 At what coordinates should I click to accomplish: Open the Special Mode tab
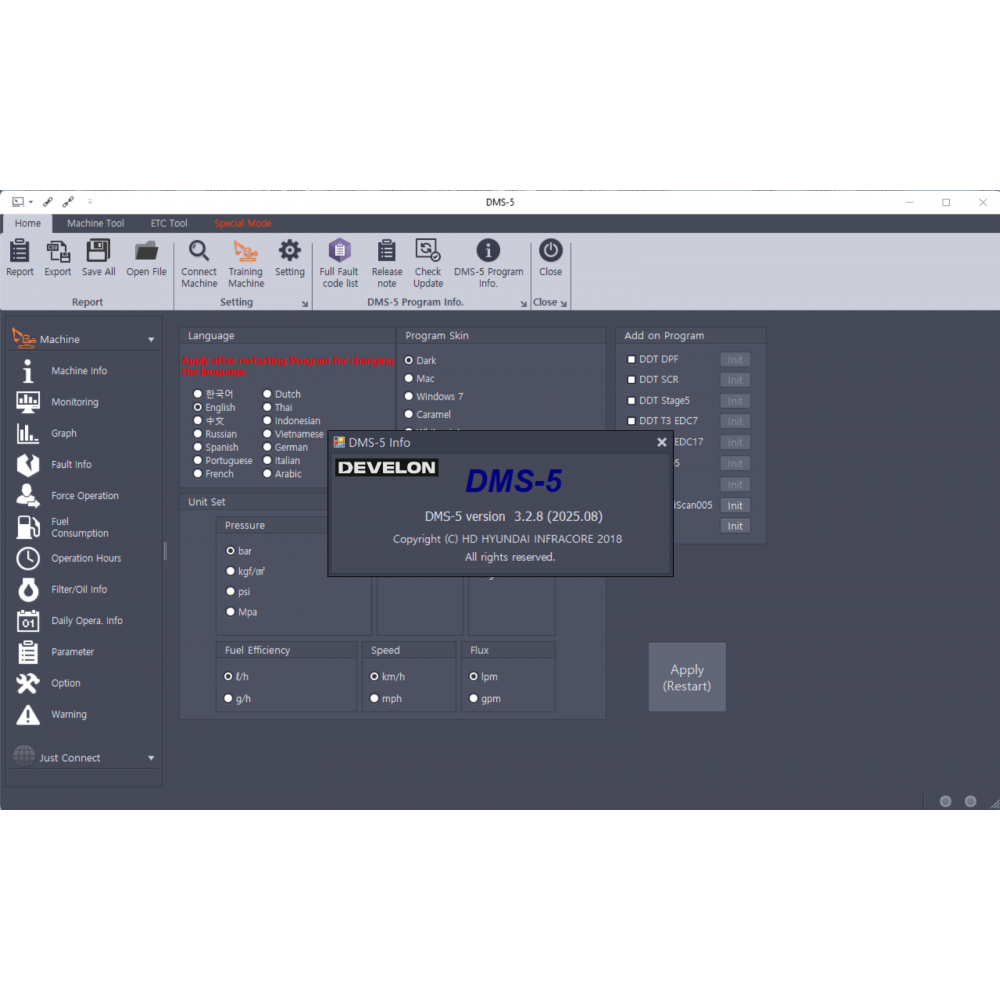click(x=243, y=224)
